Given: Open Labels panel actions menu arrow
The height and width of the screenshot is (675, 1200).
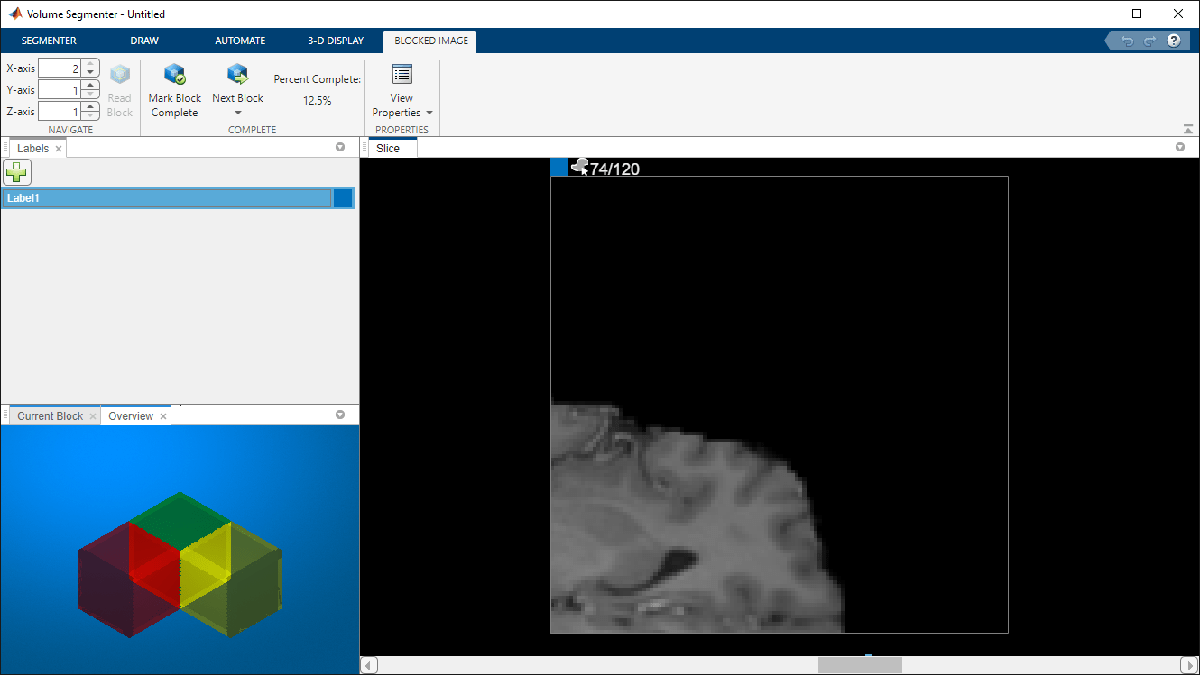Looking at the screenshot, I should click(340, 147).
